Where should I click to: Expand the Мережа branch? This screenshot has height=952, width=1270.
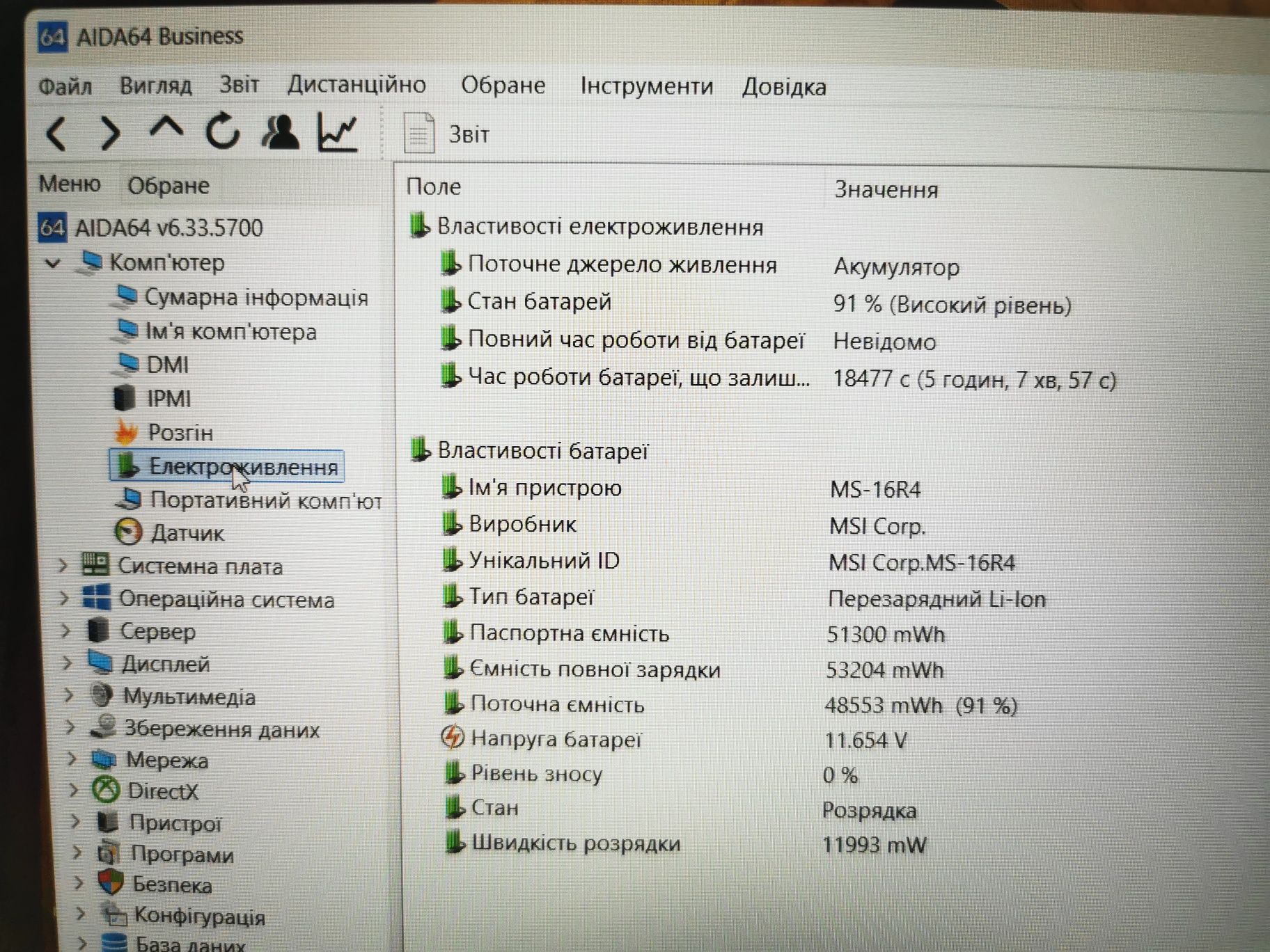(x=72, y=759)
